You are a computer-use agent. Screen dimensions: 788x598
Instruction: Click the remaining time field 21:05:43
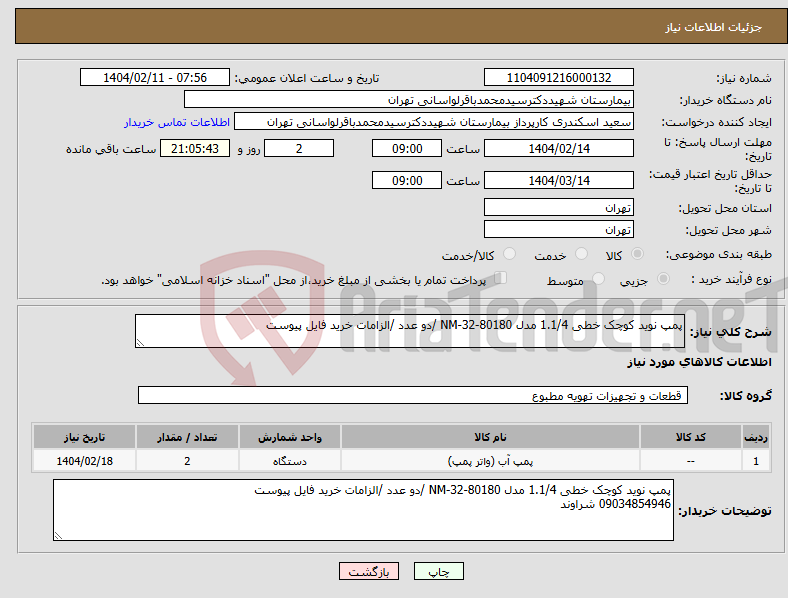pyautogui.click(x=195, y=148)
